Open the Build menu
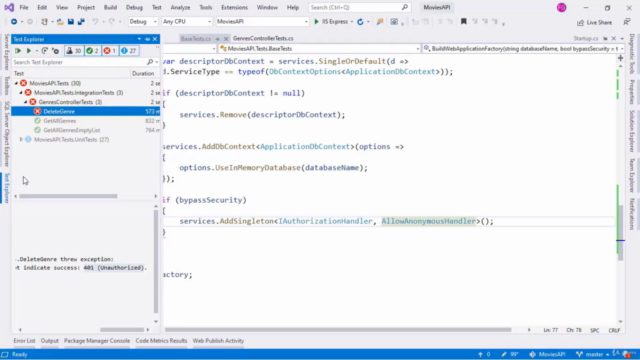This screenshot has width=640, height=360. [x=110, y=7]
